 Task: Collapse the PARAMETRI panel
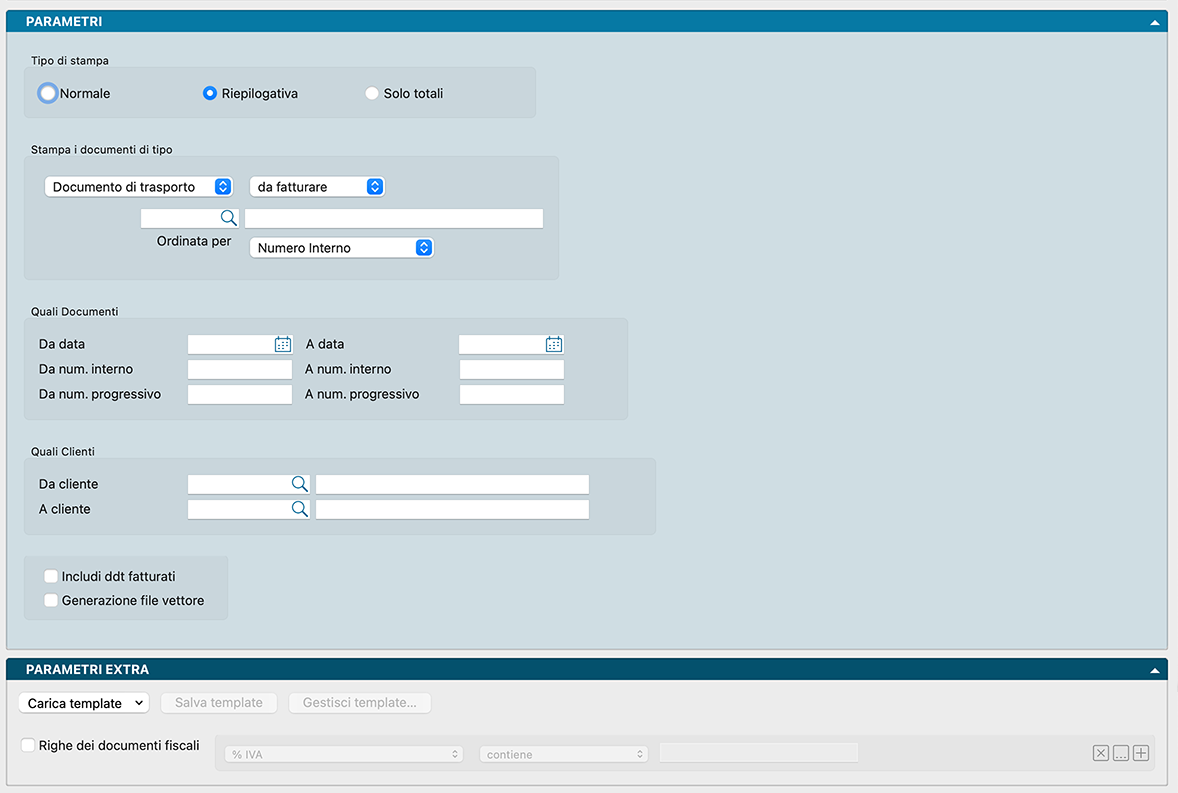pyautogui.click(x=1155, y=21)
